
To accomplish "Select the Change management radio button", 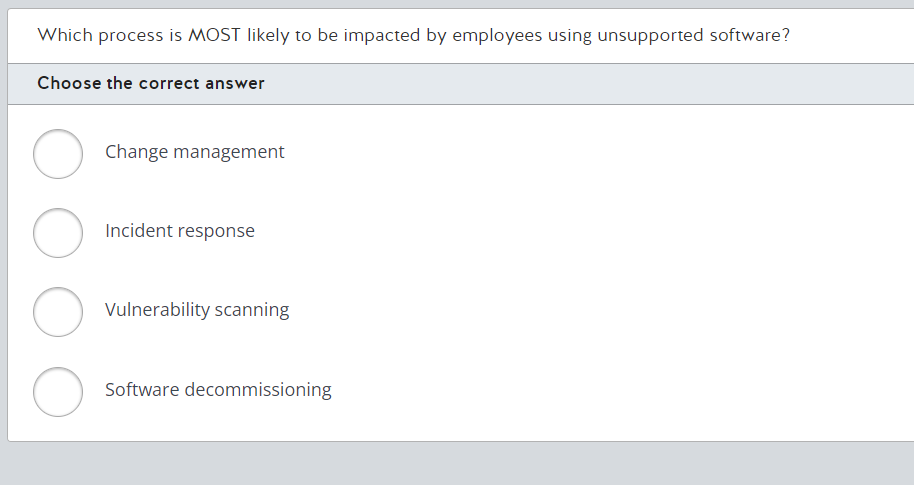I will [x=58, y=154].
